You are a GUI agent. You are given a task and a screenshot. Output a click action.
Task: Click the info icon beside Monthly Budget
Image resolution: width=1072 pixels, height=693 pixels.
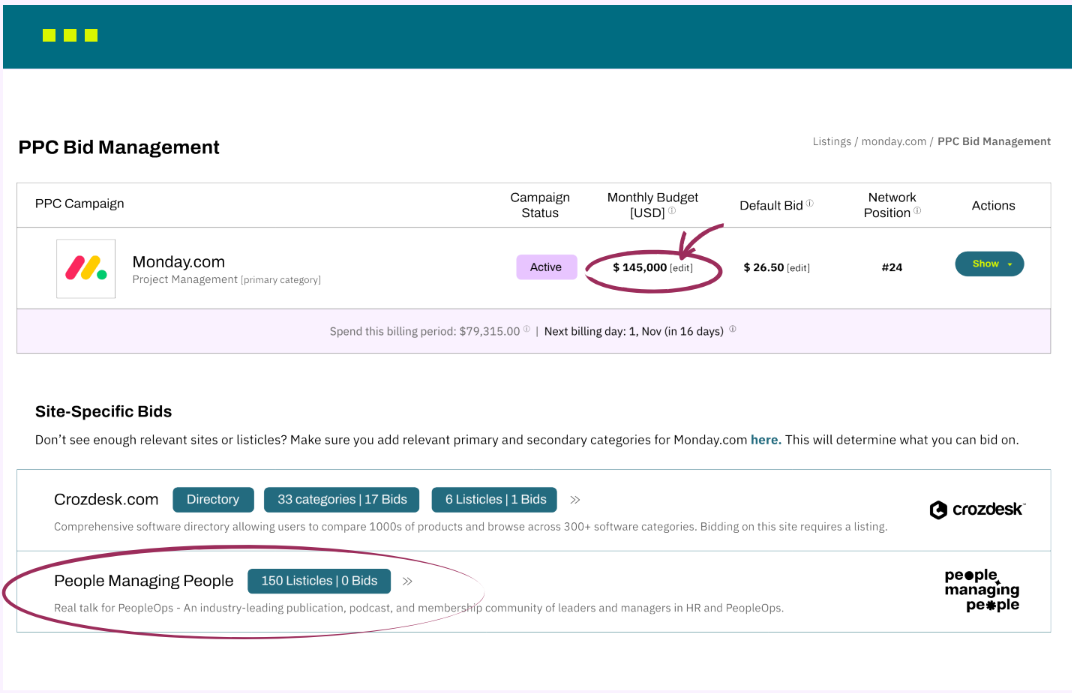[x=672, y=212]
